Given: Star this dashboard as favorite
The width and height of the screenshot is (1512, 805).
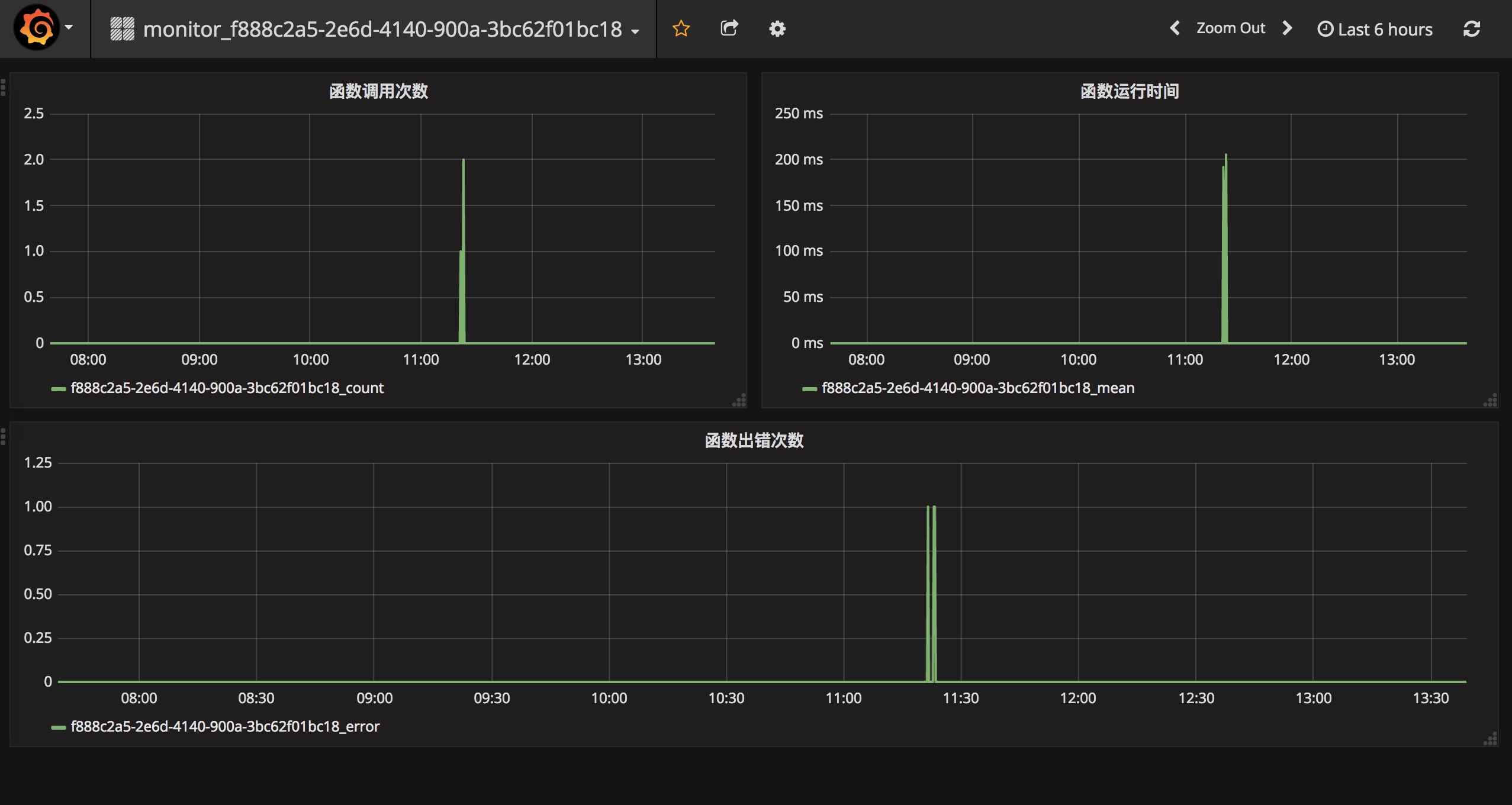Looking at the screenshot, I should pos(681,28).
